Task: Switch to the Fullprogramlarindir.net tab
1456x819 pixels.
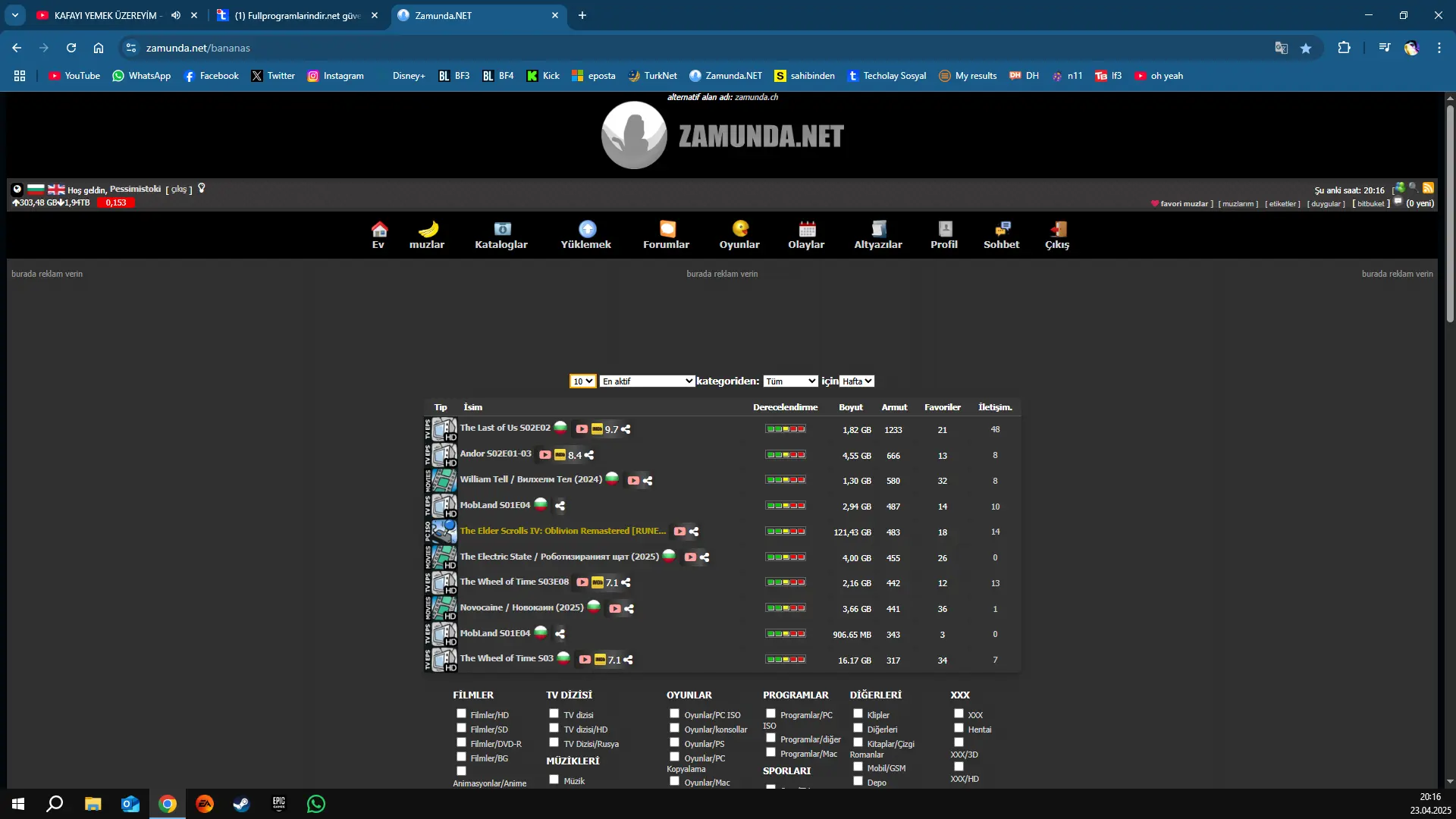Action: click(297, 15)
